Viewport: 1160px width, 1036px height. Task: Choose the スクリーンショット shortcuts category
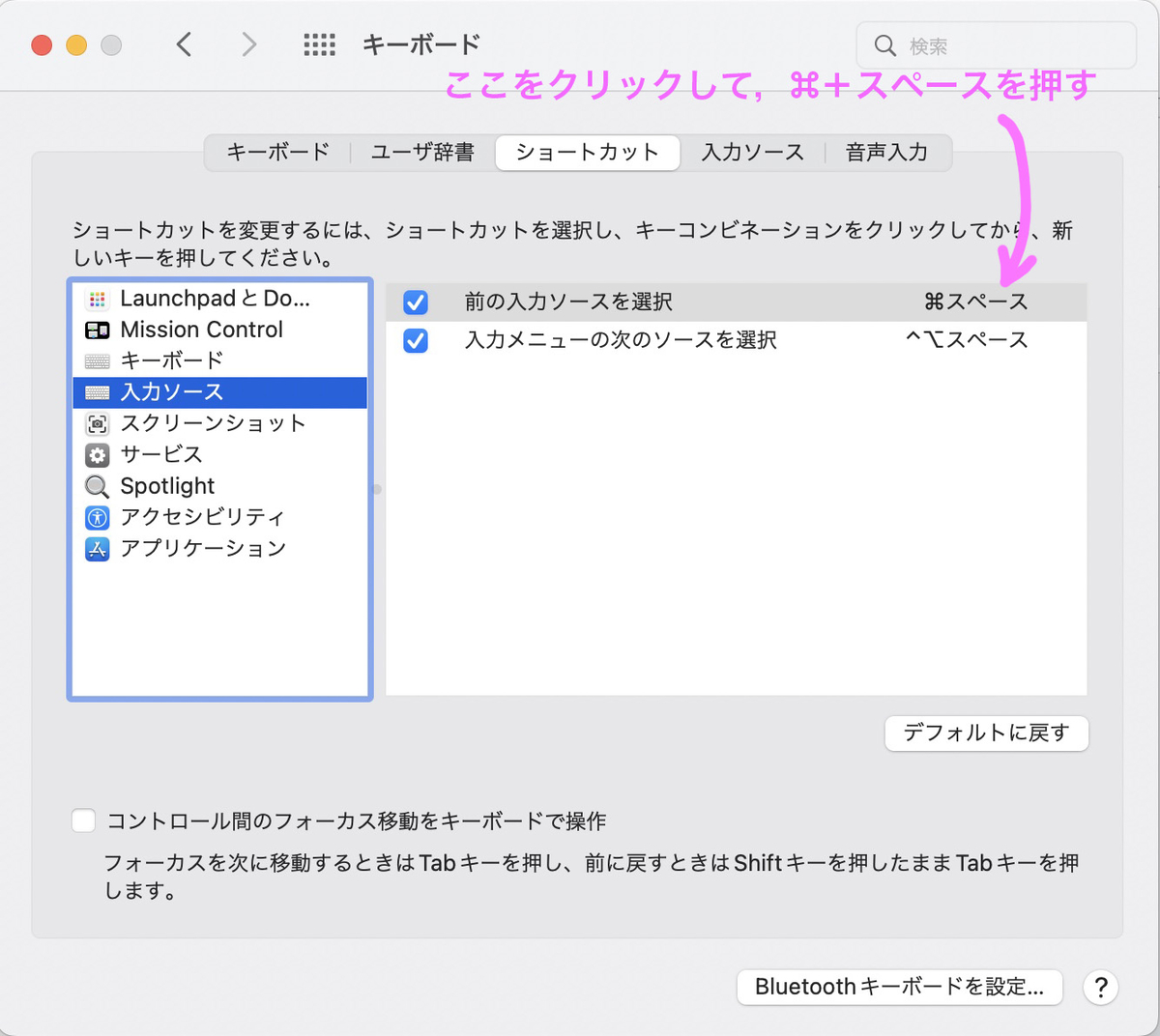[x=98, y=423]
